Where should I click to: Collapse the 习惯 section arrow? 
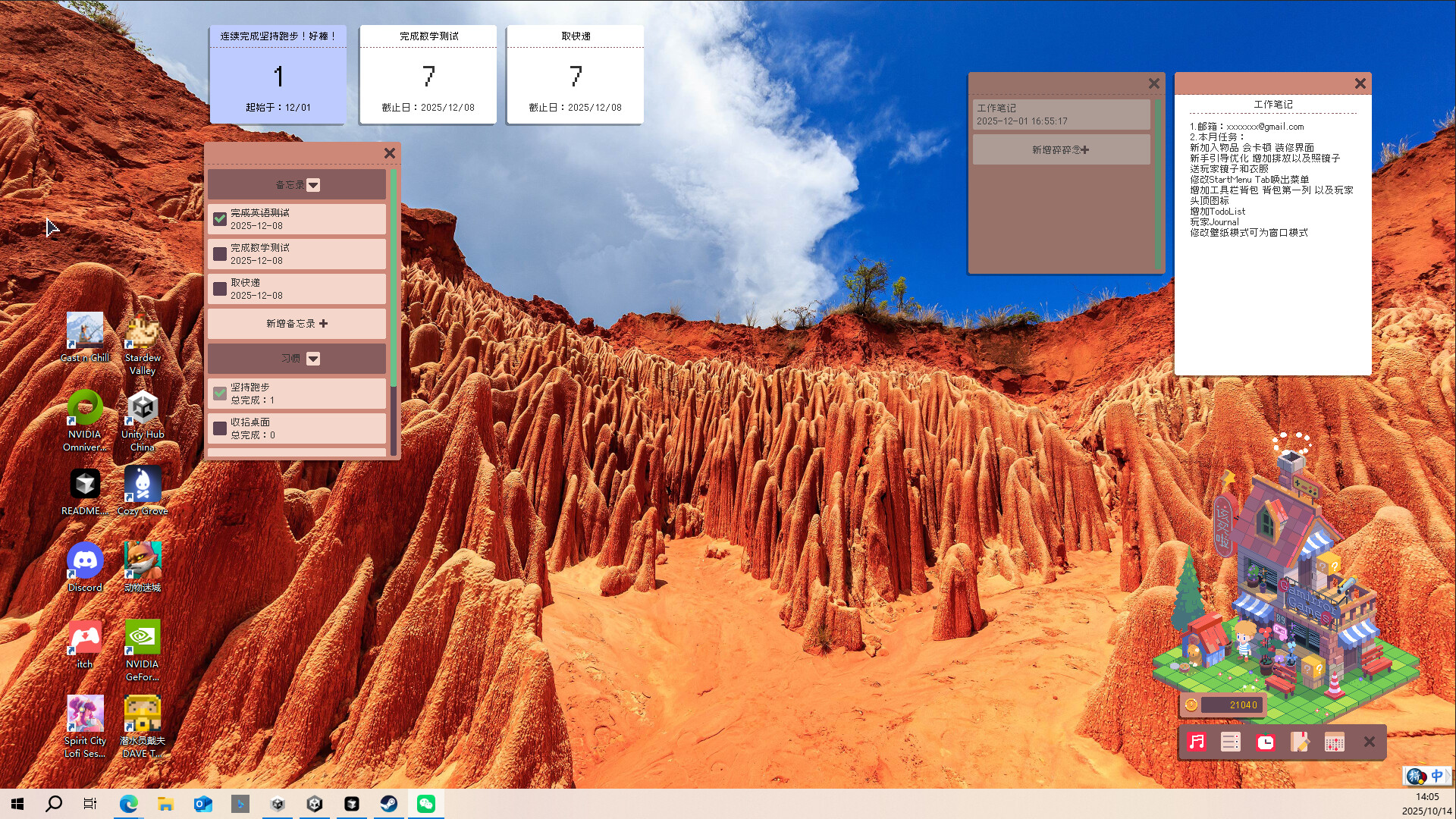(x=313, y=359)
